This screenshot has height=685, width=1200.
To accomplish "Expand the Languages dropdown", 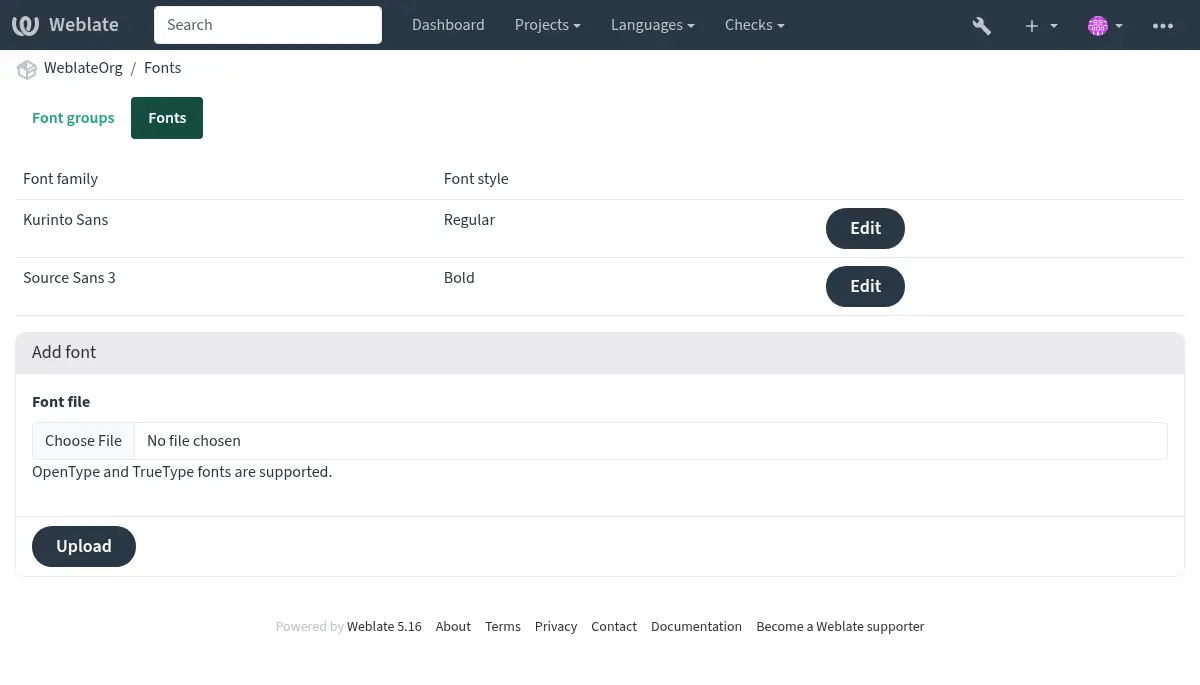I will click(x=653, y=25).
